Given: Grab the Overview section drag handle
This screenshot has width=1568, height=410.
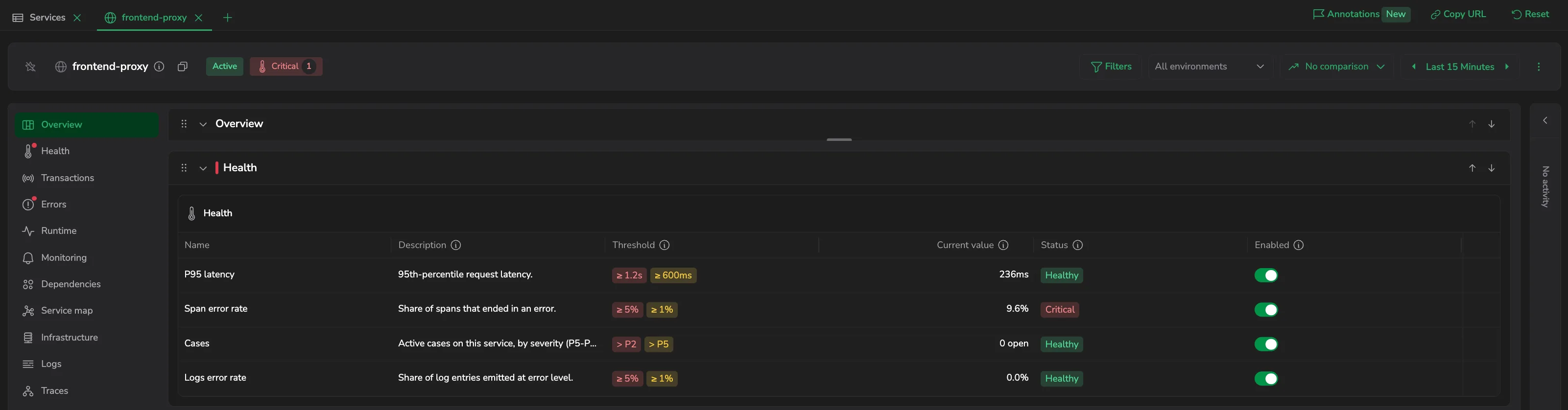Looking at the screenshot, I should (x=184, y=124).
